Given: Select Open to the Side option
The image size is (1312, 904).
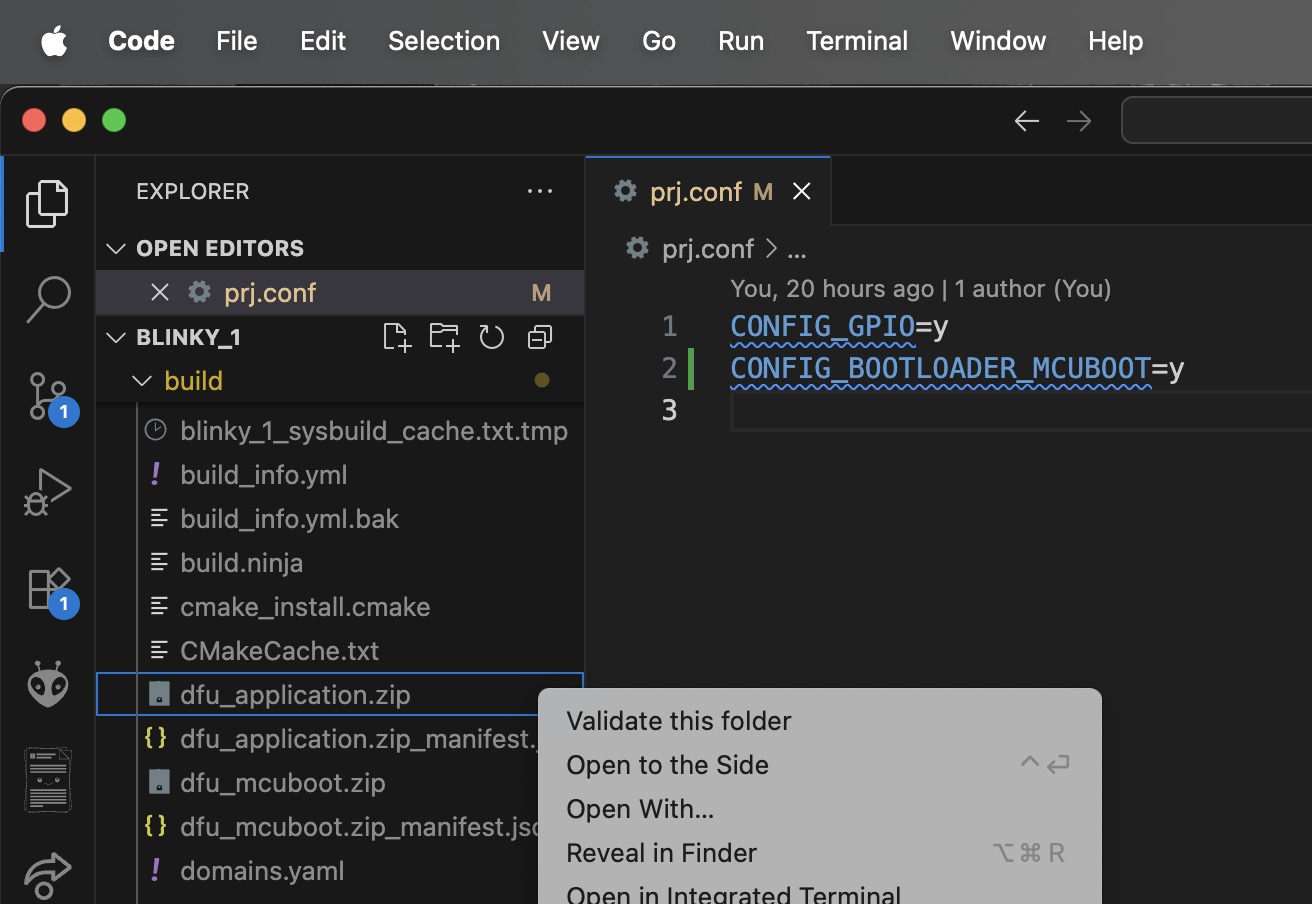Looking at the screenshot, I should 667,765.
